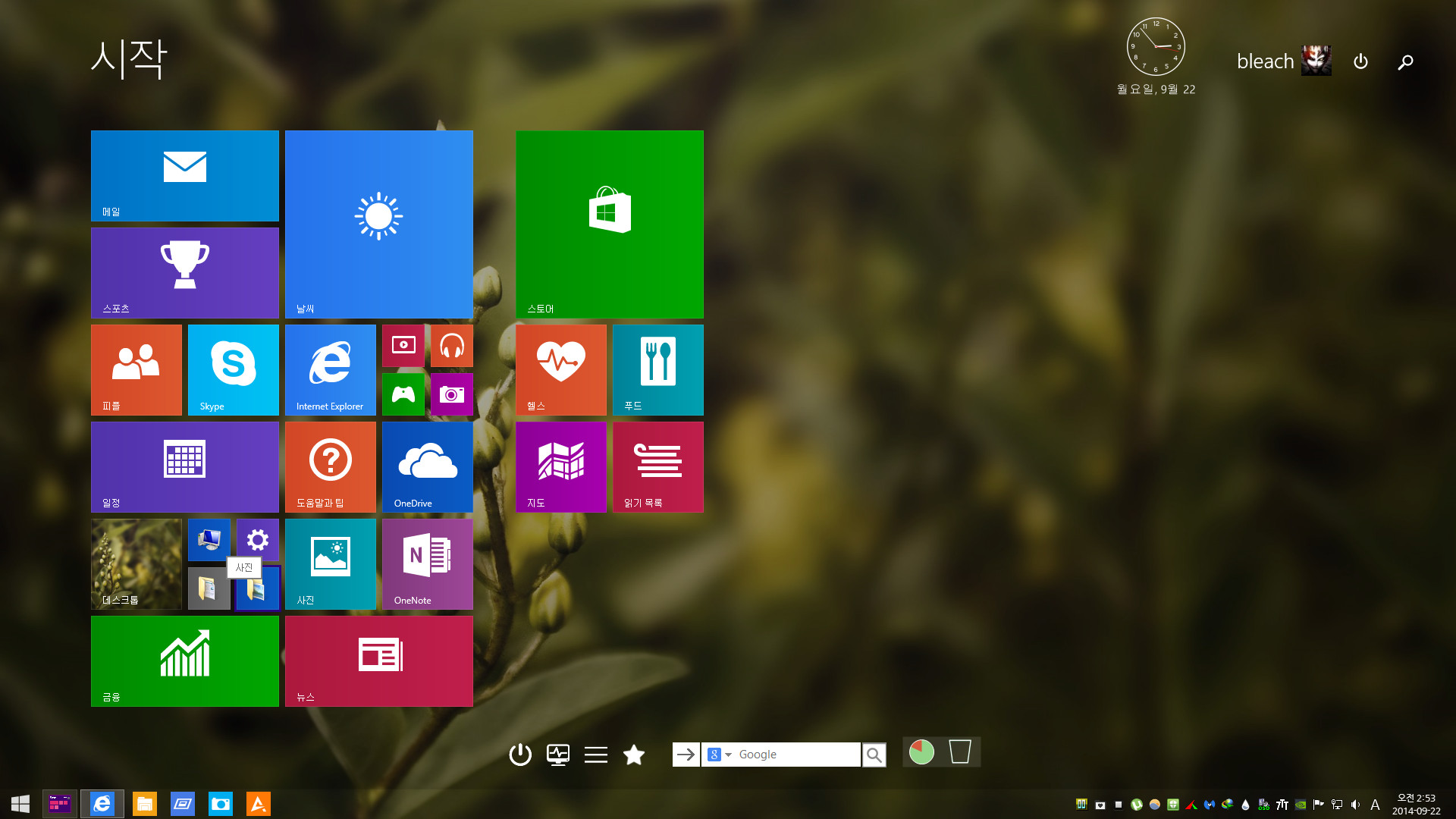This screenshot has width=1456, height=819.
Task: Launch the Internet Explorer tile
Action: click(x=331, y=370)
